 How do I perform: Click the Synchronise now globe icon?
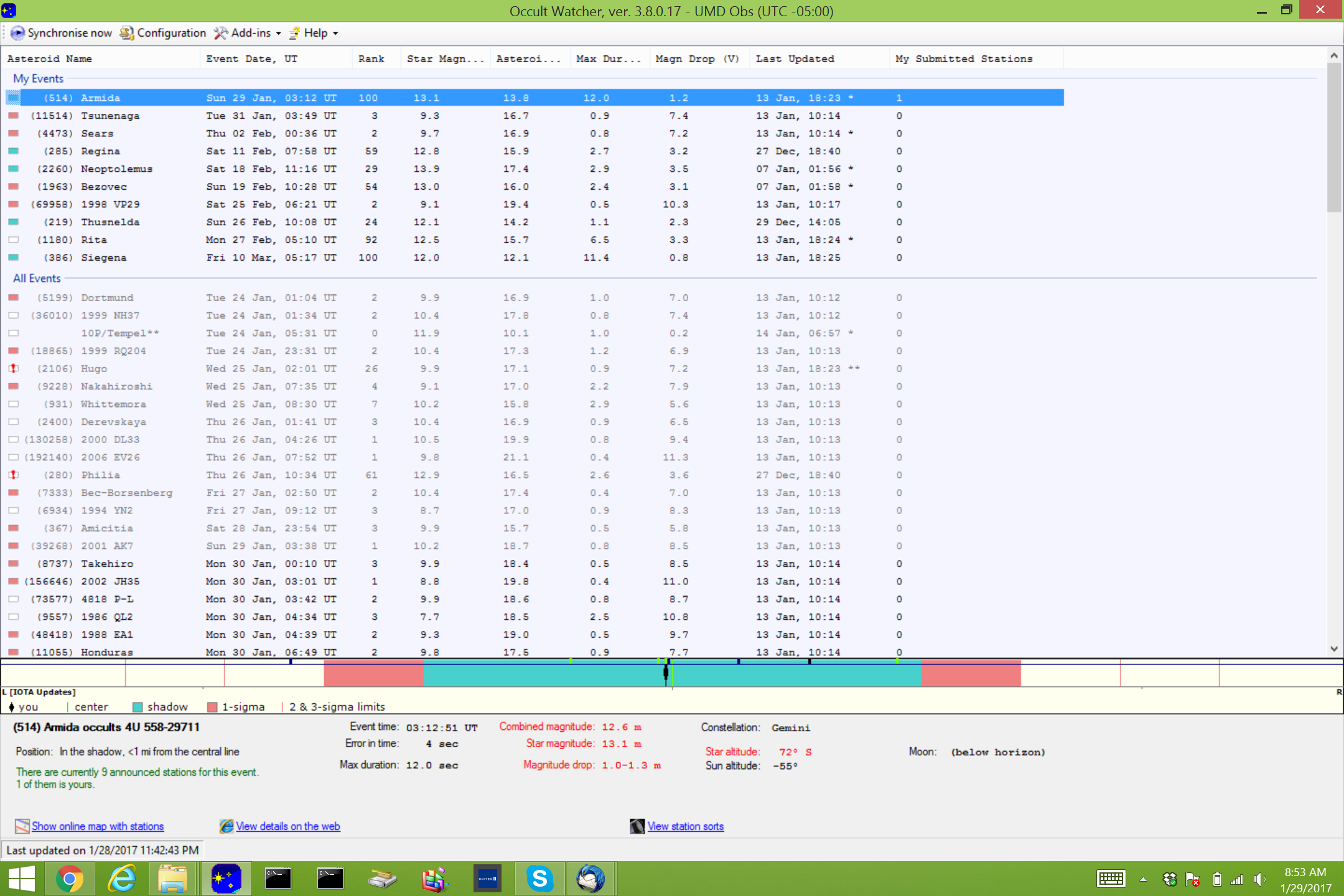[x=17, y=33]
